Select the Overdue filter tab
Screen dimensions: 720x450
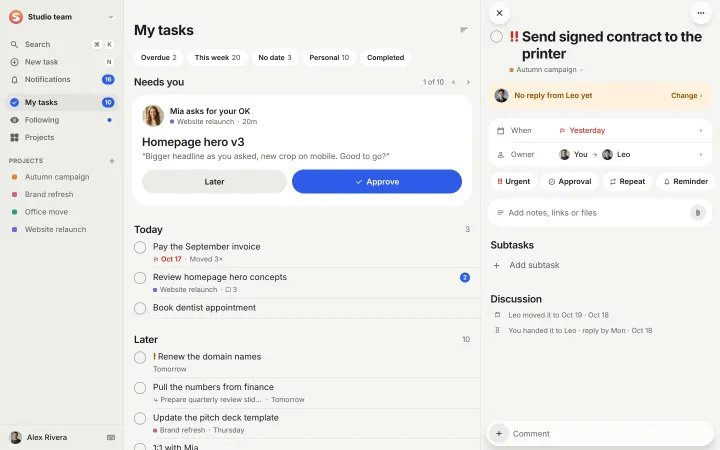(x=158, y=57)
